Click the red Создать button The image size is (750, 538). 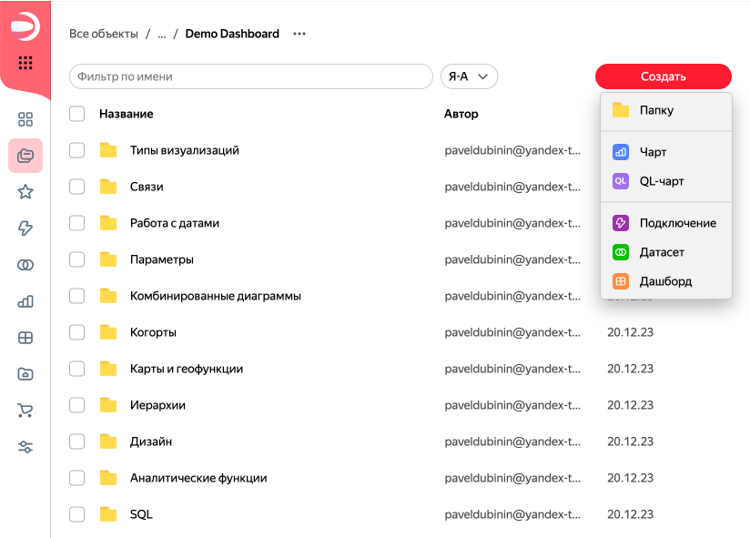click(662, 77)
